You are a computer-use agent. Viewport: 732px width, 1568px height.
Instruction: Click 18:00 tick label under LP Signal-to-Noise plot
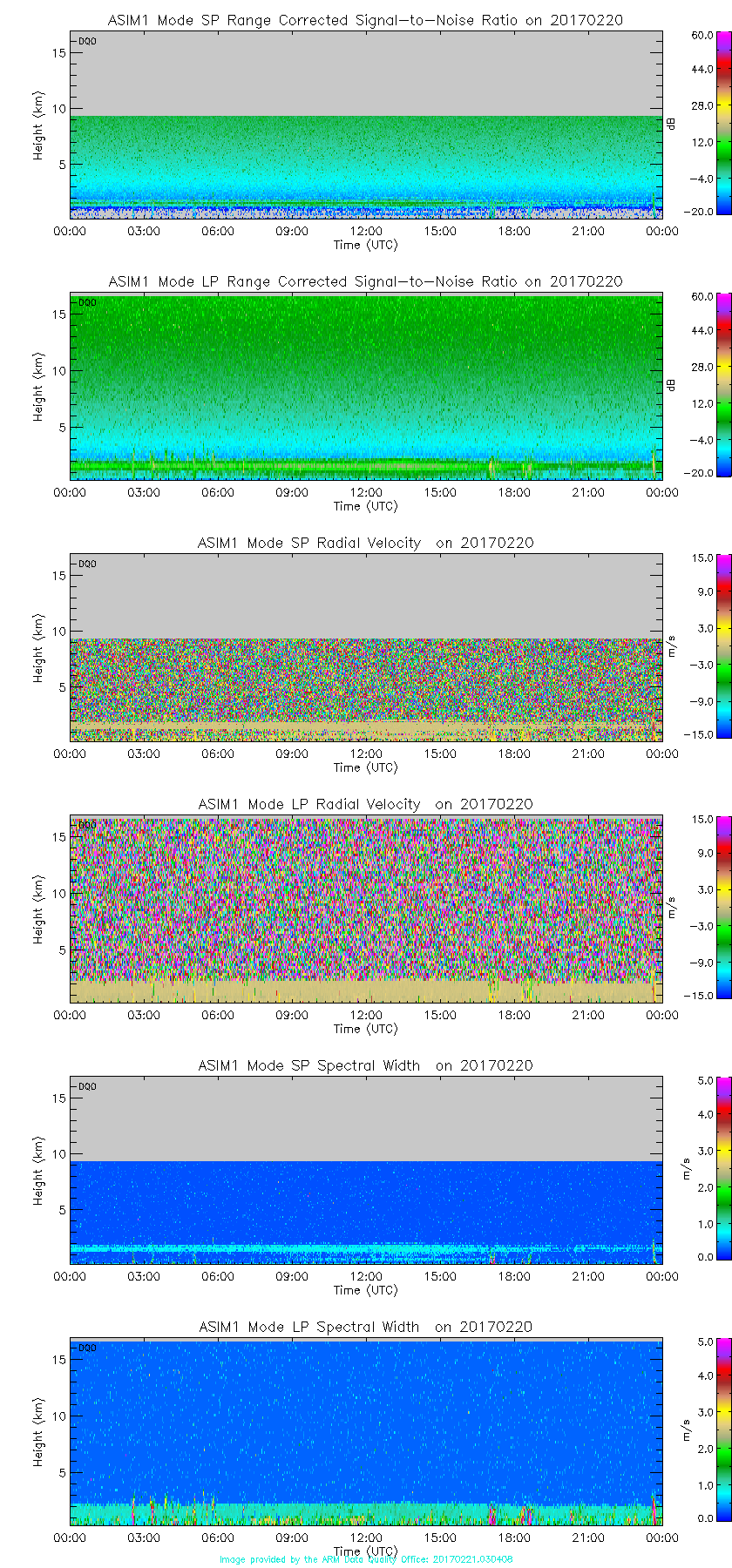click(514, 492)
